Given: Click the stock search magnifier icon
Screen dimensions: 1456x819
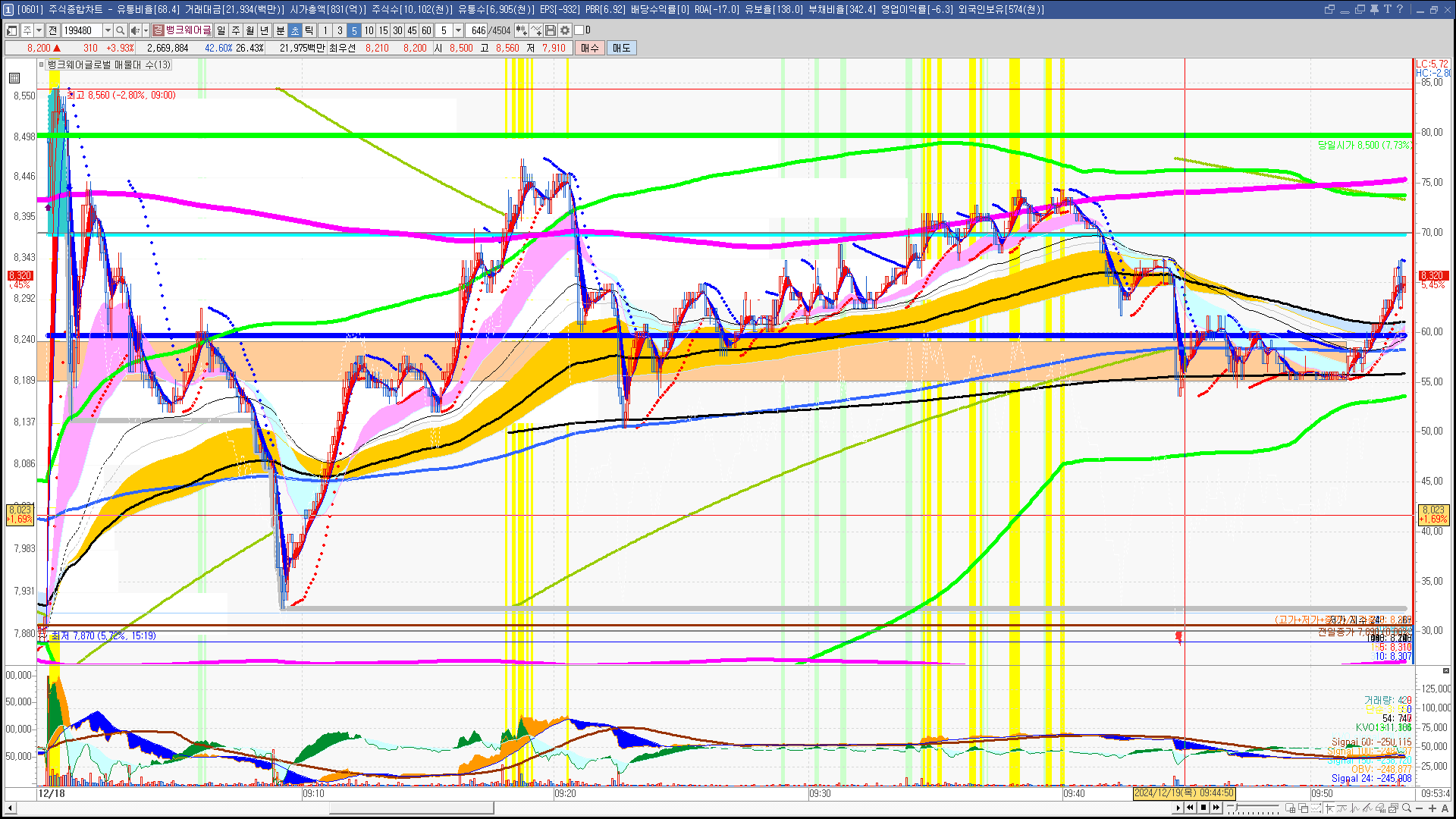Looking at the screenshot, I should [x=120, y=30].
